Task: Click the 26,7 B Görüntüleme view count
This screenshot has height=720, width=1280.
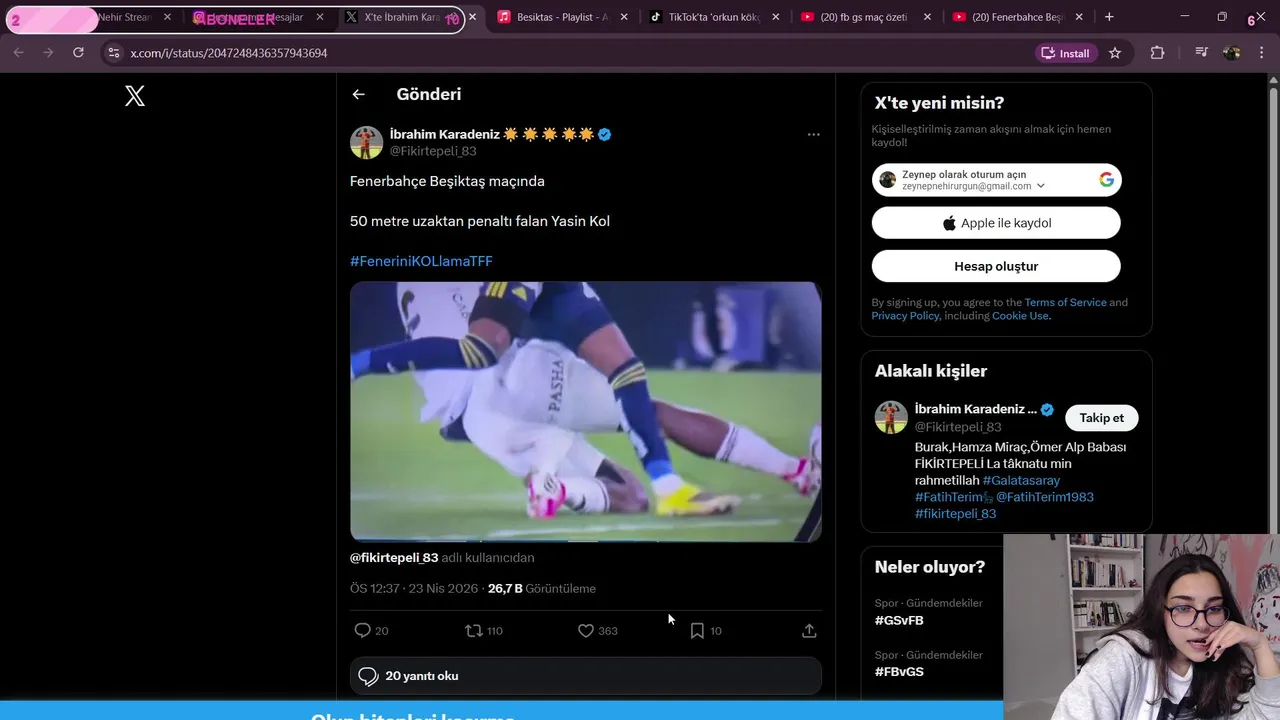Action: click(542, 589)
